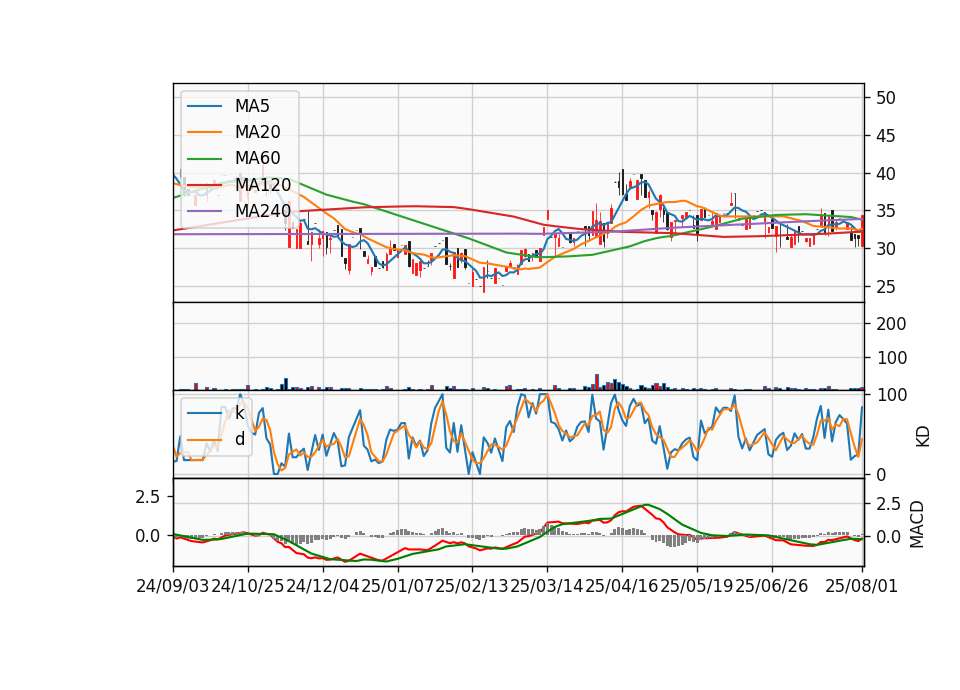960x690 pixels.
Task: Click the 0 tick label on the KD axis
Action: tap(880, 474)
